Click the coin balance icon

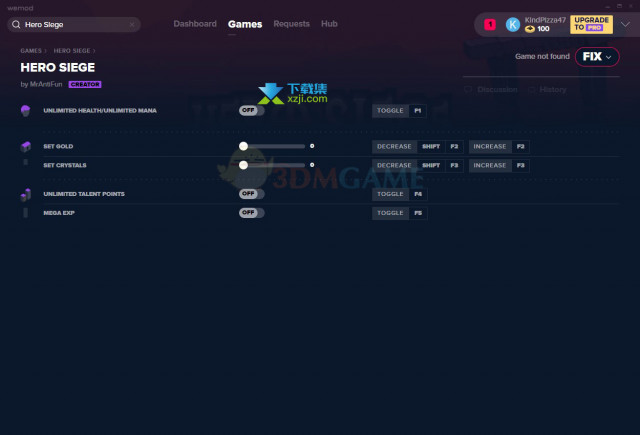tap(529, 29)
